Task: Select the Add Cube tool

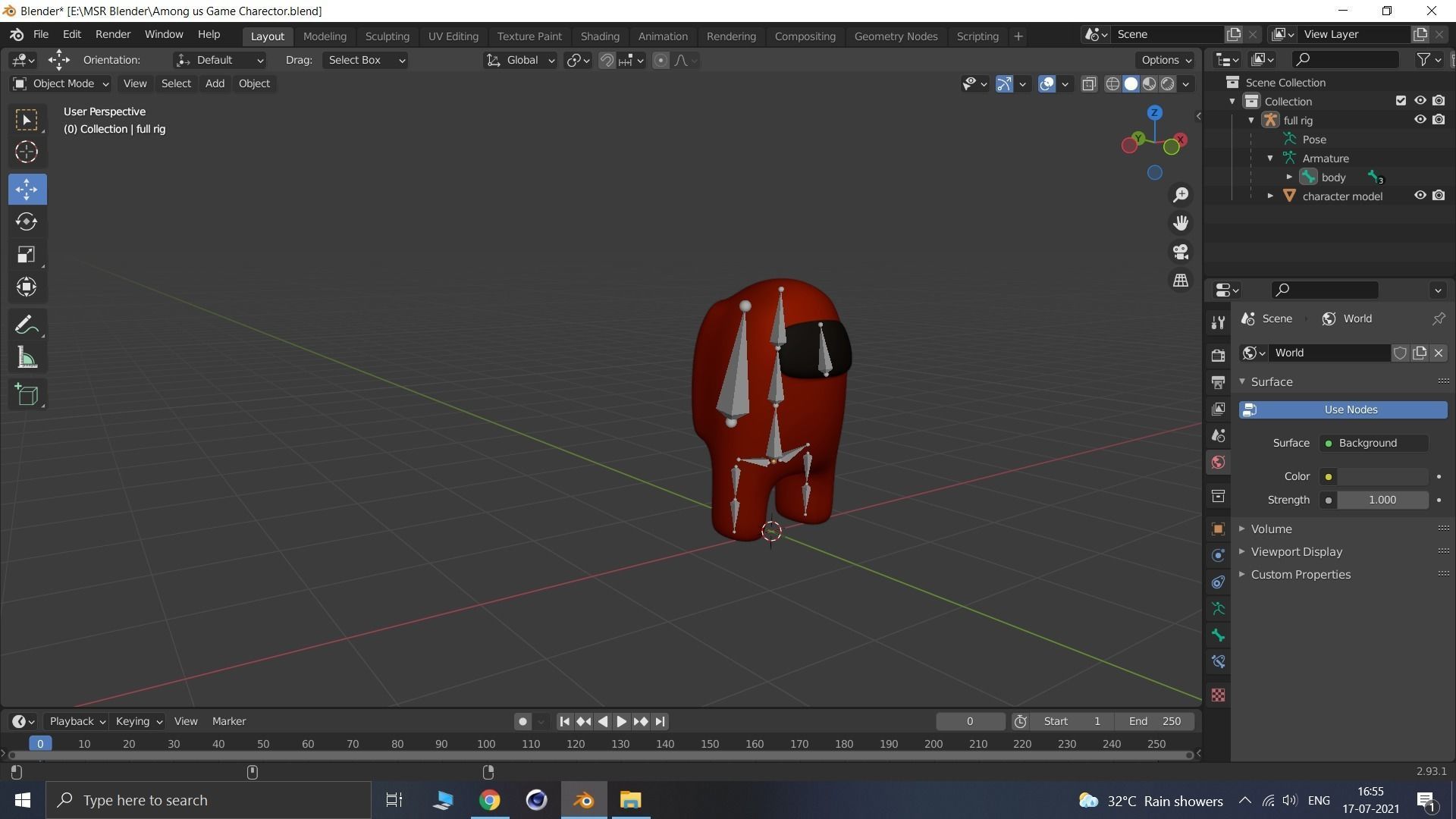Action: click(27, 394)
